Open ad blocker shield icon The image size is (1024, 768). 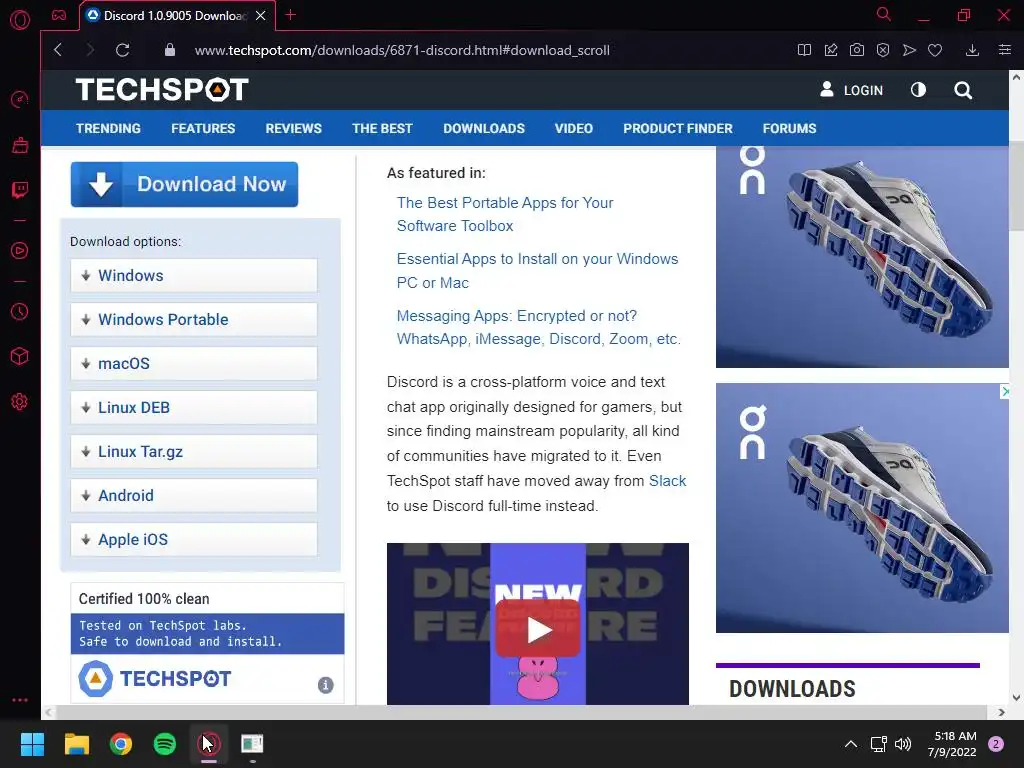883,50
